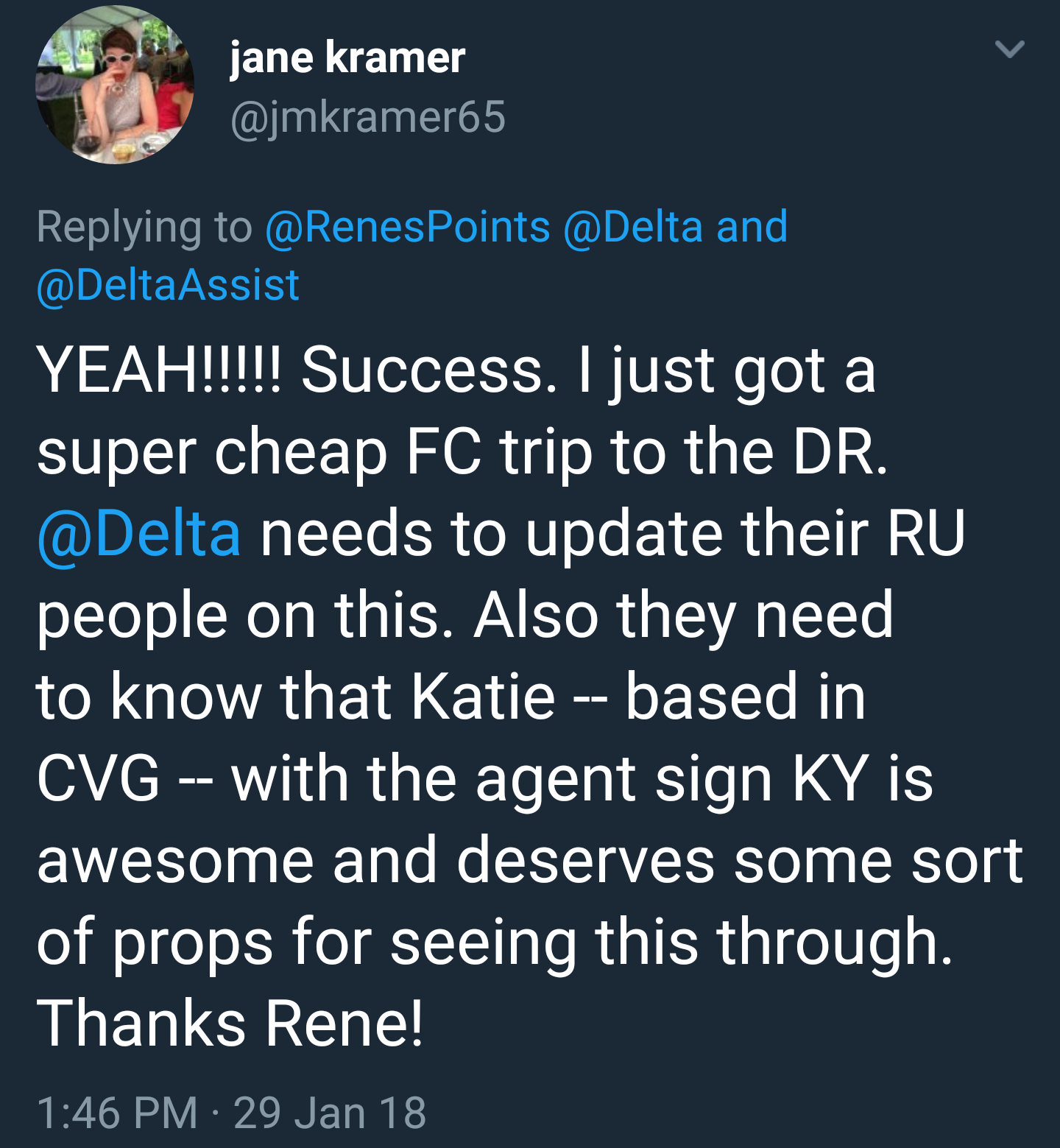Open the jane kramer display name

[347, 57]
